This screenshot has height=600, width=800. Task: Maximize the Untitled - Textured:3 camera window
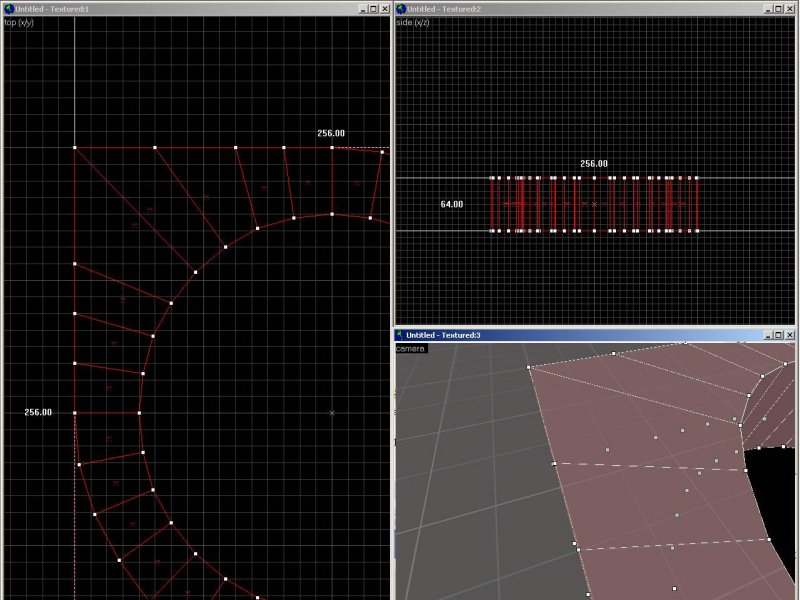pos(779,335)
